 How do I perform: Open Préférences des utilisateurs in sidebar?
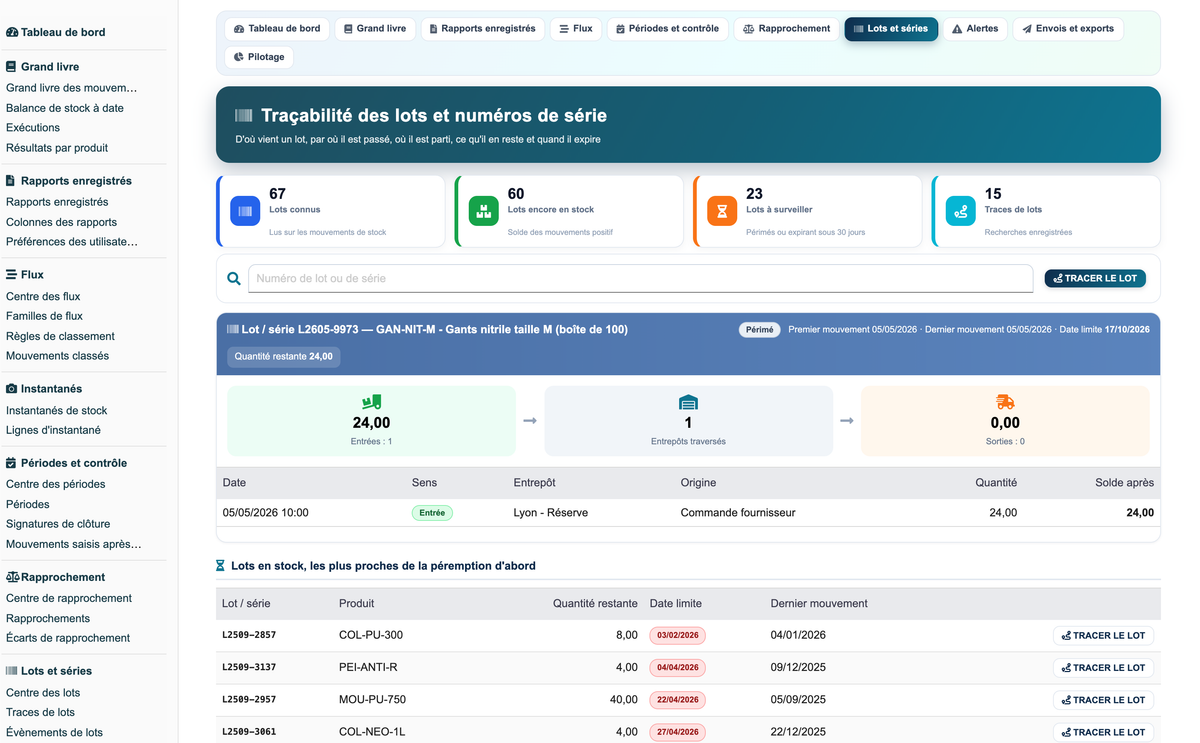click(x=72, y=242)
